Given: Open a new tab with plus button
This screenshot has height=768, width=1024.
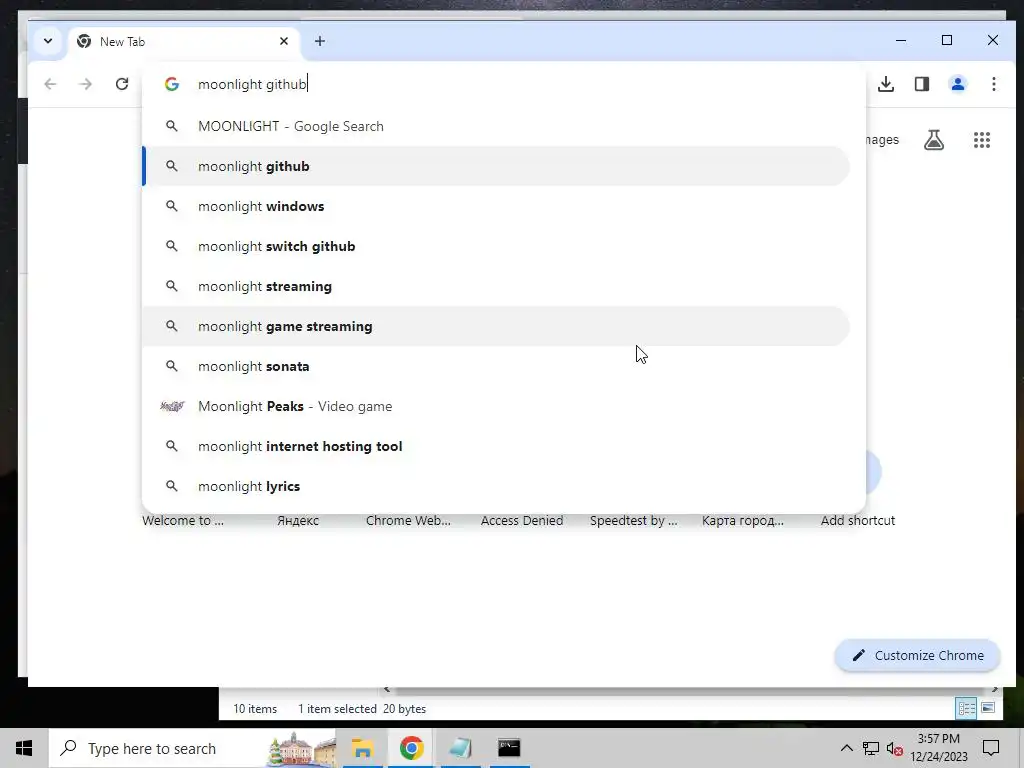Looking at the screenshot, I should coord(319,41).
